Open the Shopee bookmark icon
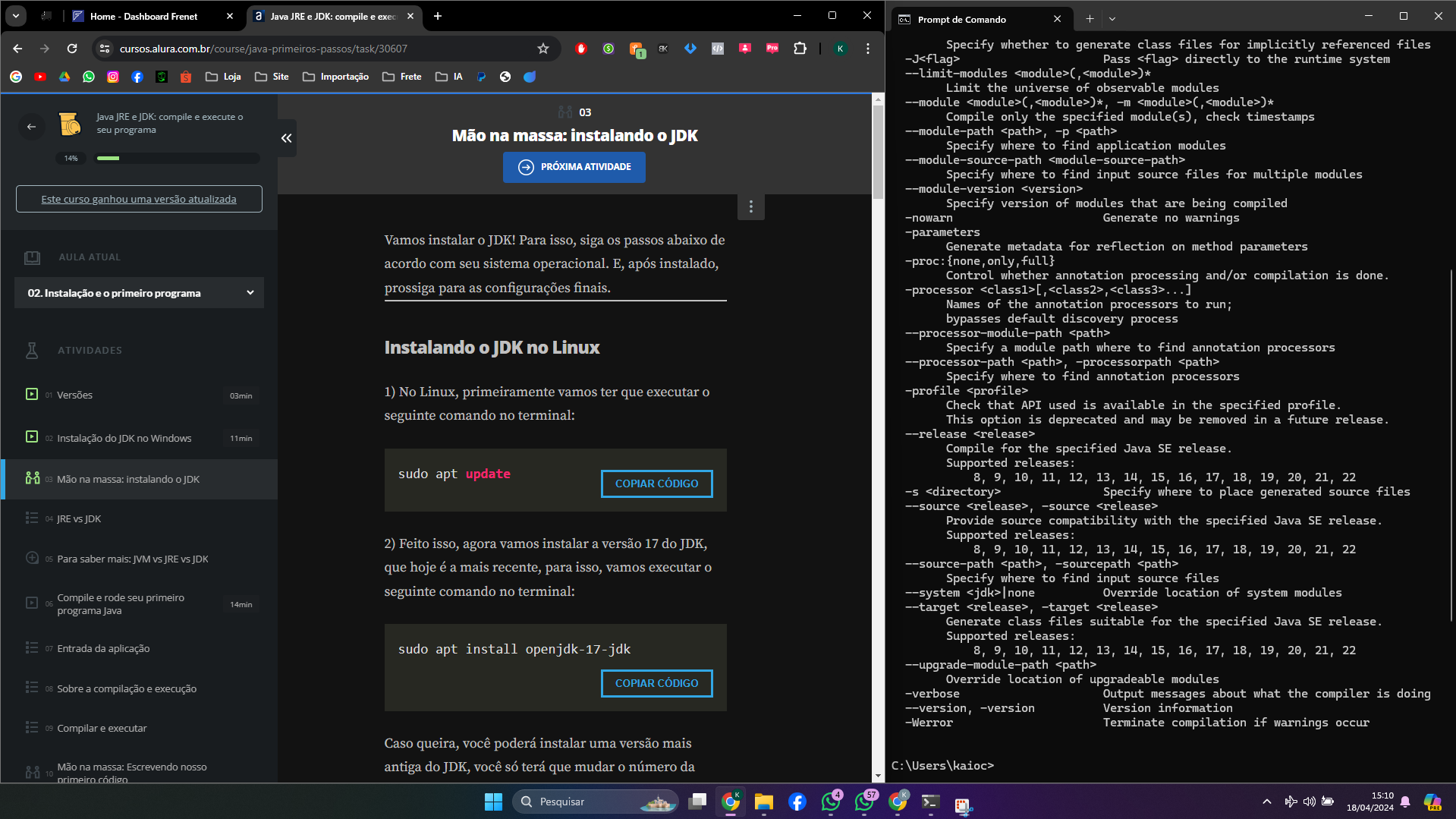Screen dimensions: 1456x819 click(186, 77)
